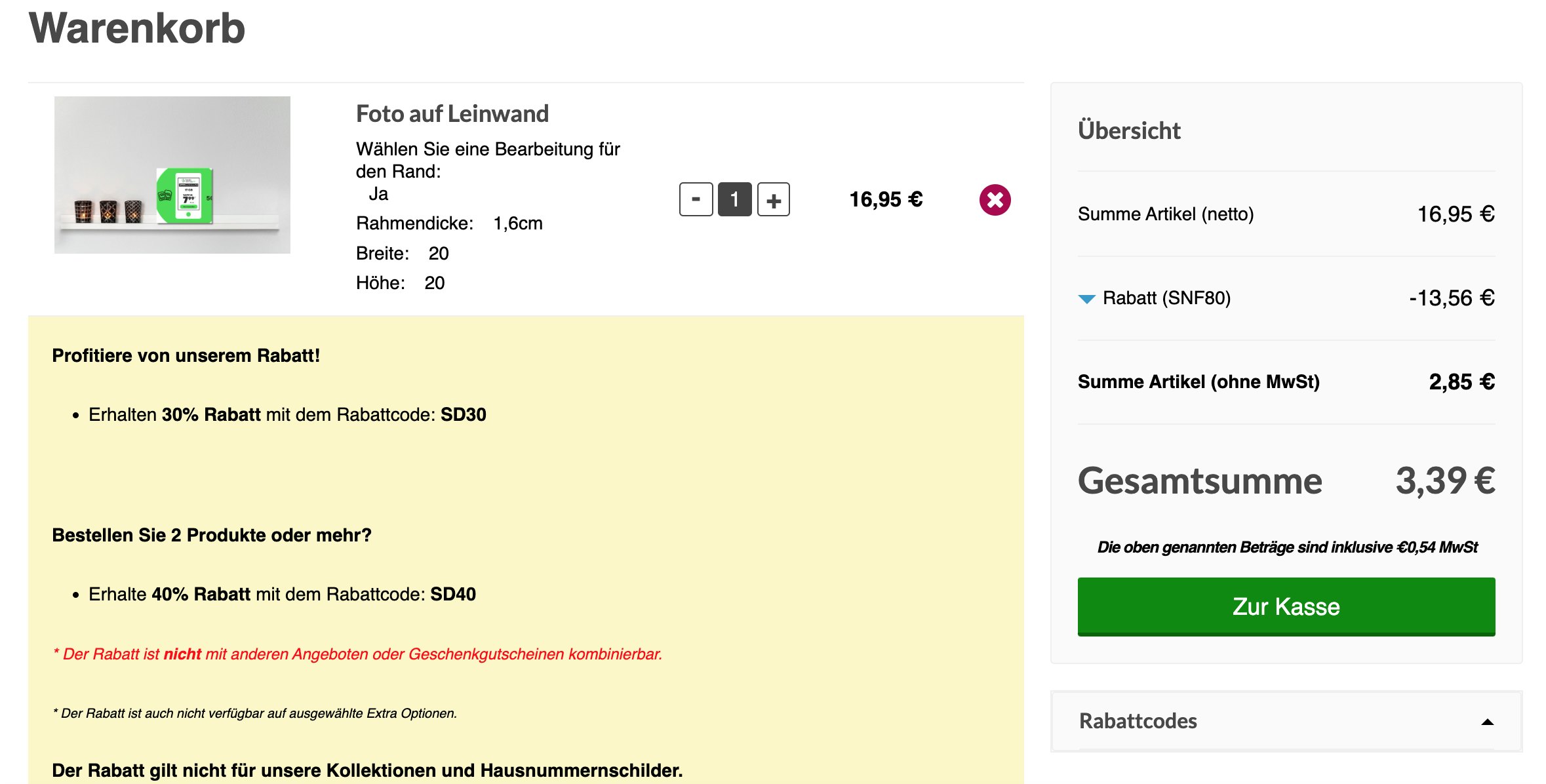Collapse the Rabattcodes panel arrow
Image resolution: width=1546 pixels, height=784 pixels.
(x=1487, y=722)
